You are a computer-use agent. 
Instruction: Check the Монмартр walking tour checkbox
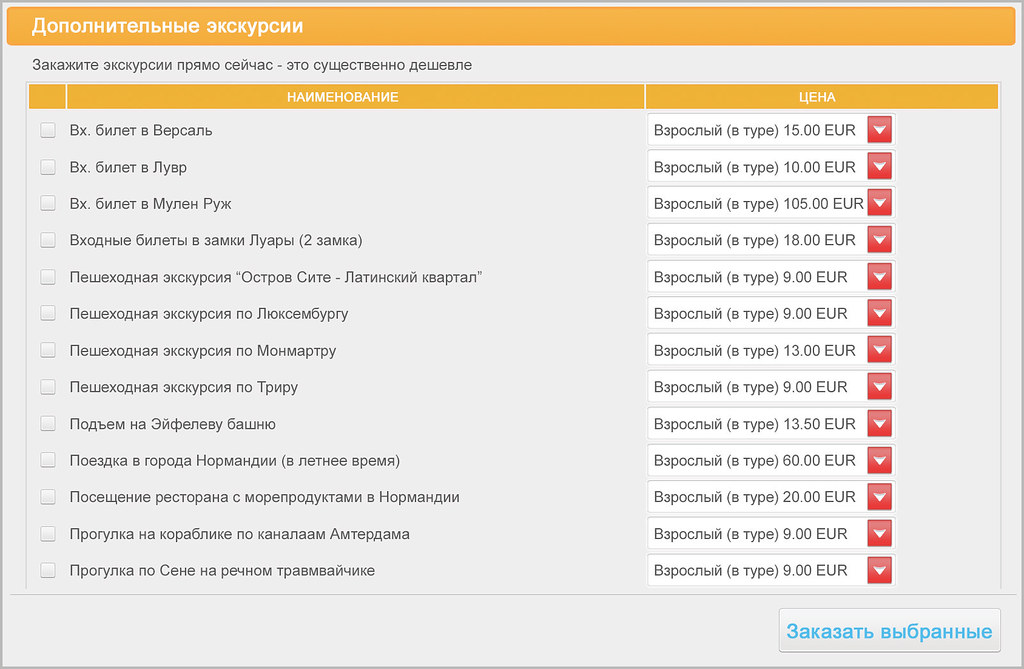(x=48, y=350)
